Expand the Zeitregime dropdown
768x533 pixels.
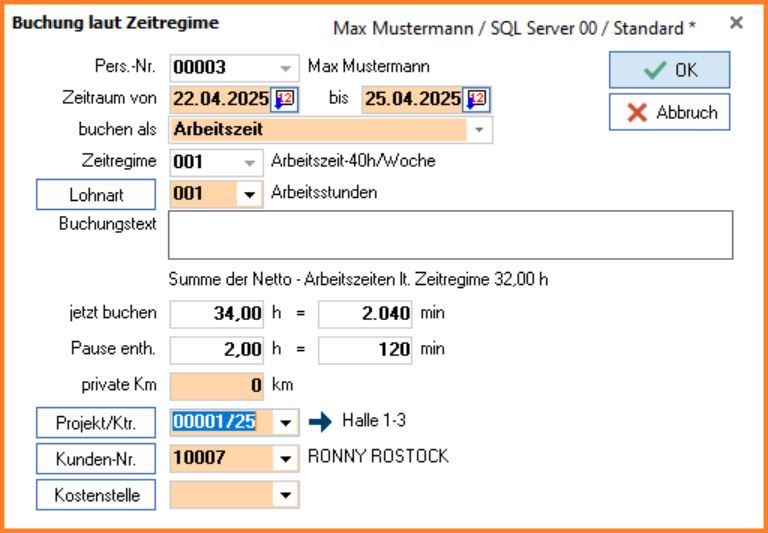tap(249, 161)
